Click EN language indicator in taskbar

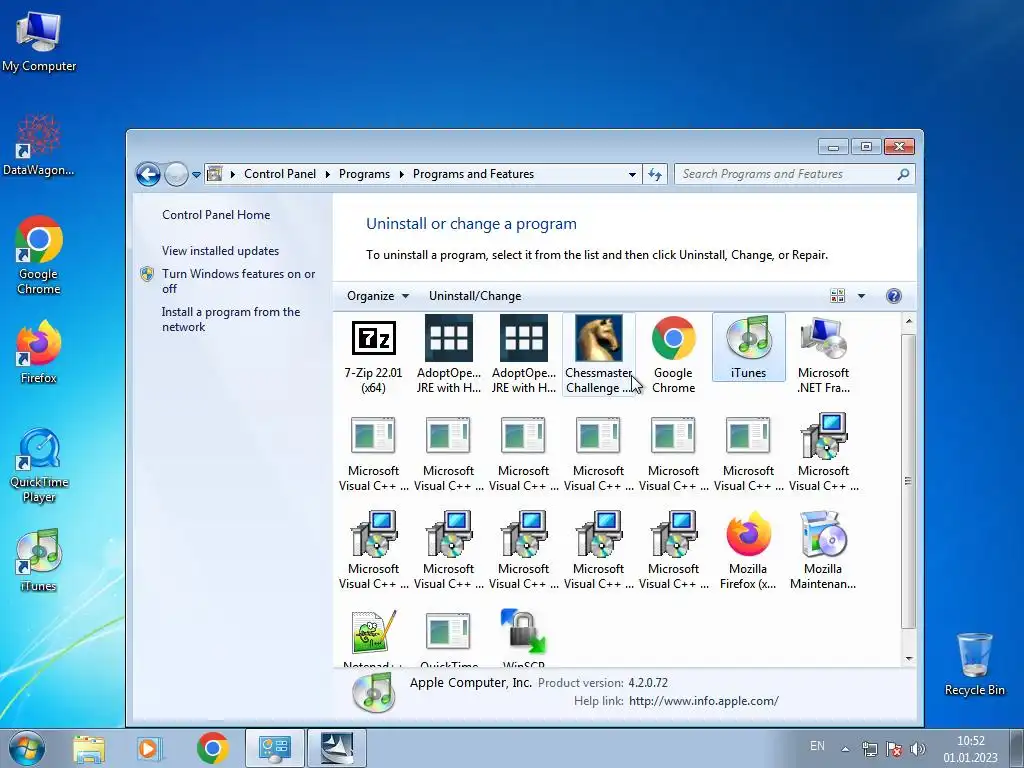point(817,746)
